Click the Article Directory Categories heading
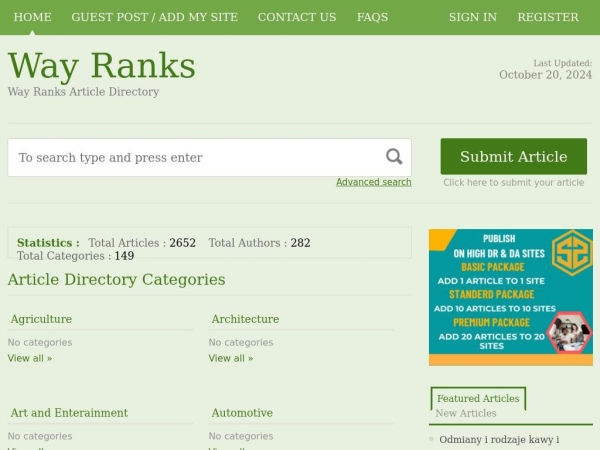 click(116, 279)
